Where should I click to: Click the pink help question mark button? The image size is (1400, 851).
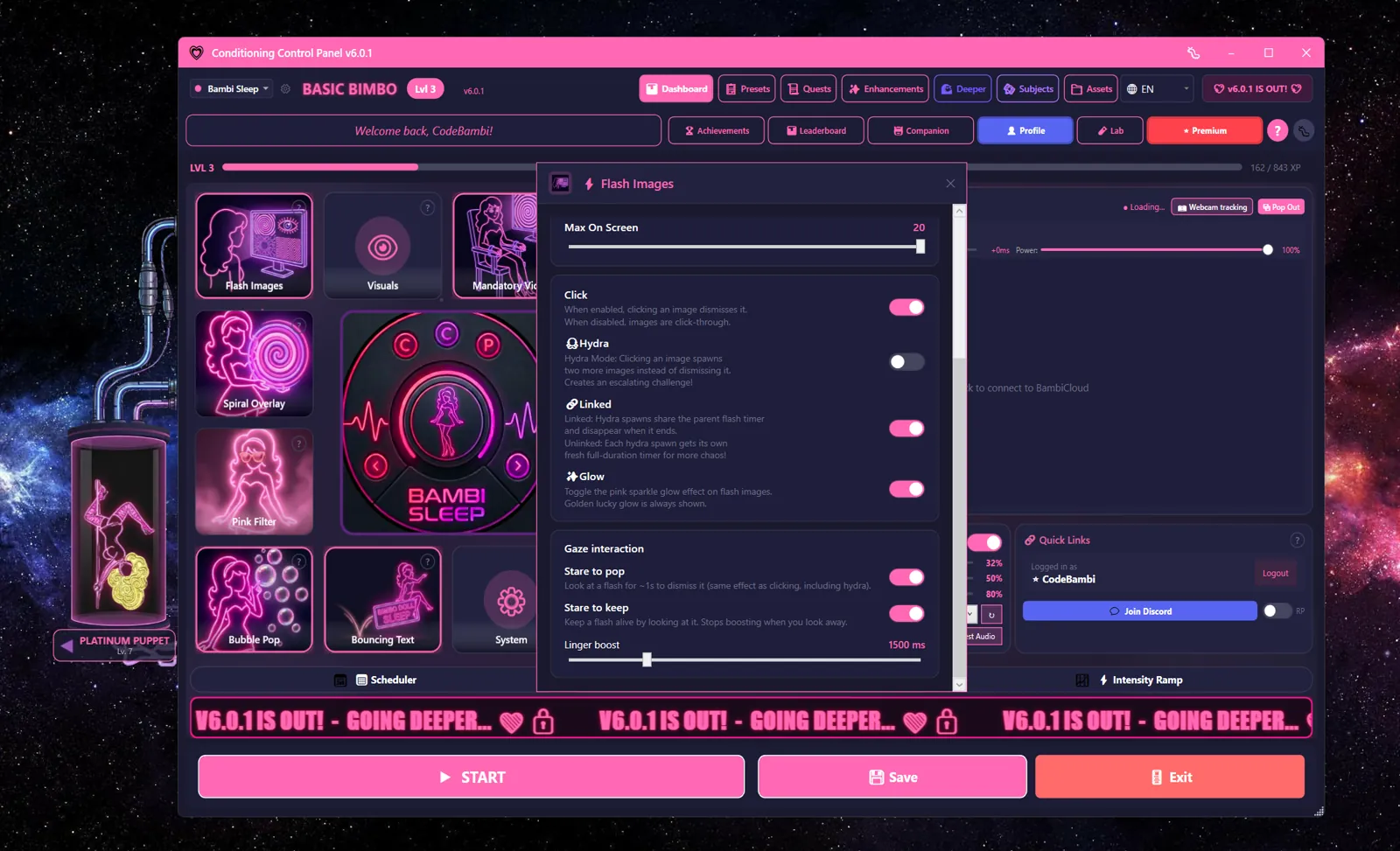1277,130
